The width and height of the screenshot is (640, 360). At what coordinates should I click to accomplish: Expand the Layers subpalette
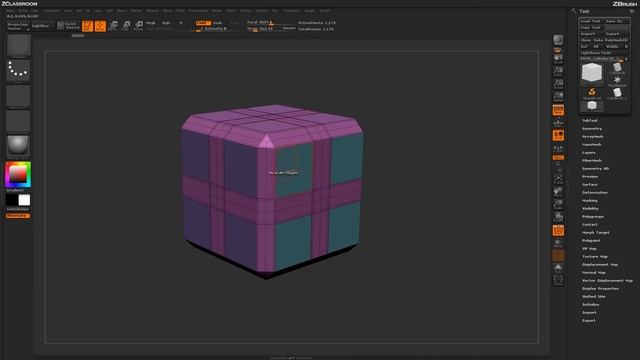pyautogui.click(x=589, y=152)
